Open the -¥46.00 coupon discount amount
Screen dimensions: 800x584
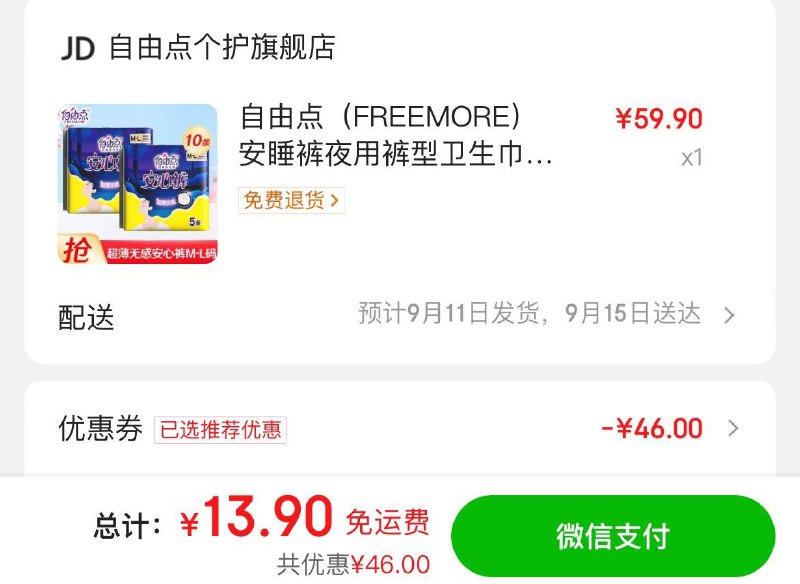coord(652,428)
